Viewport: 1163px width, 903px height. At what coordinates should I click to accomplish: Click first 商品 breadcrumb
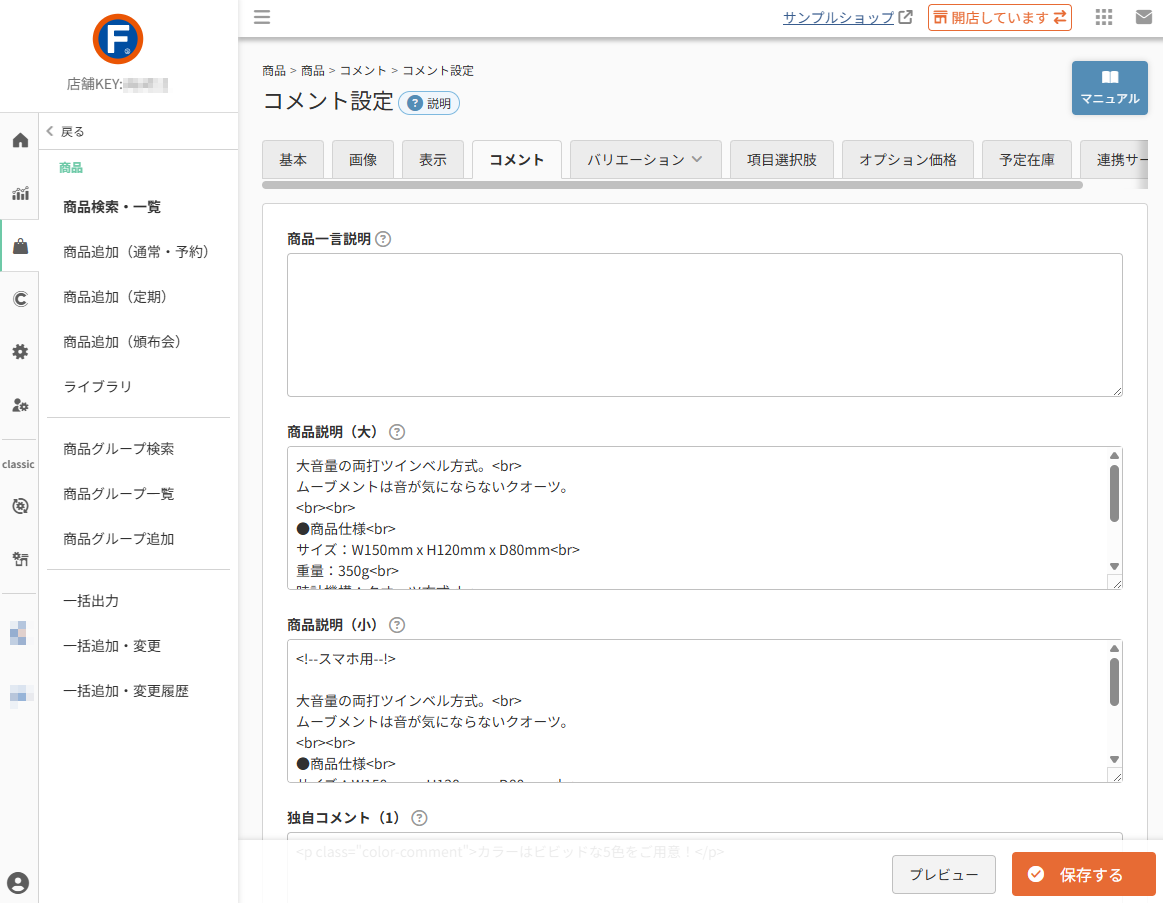pyautogui.click(x=274, y=70)
